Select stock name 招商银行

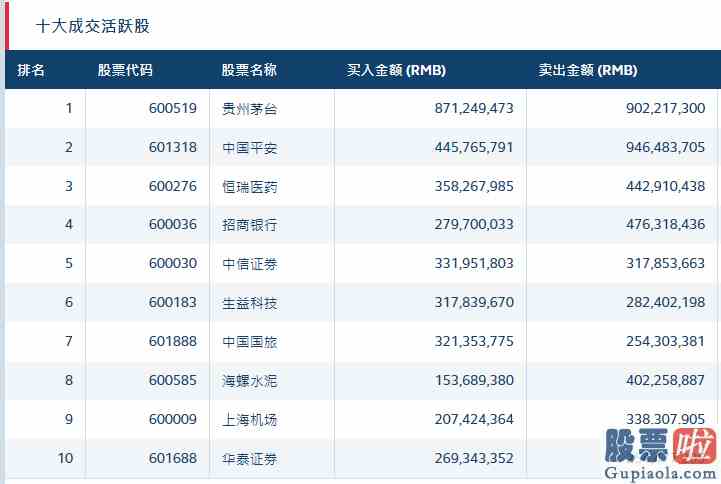(250, 225)
